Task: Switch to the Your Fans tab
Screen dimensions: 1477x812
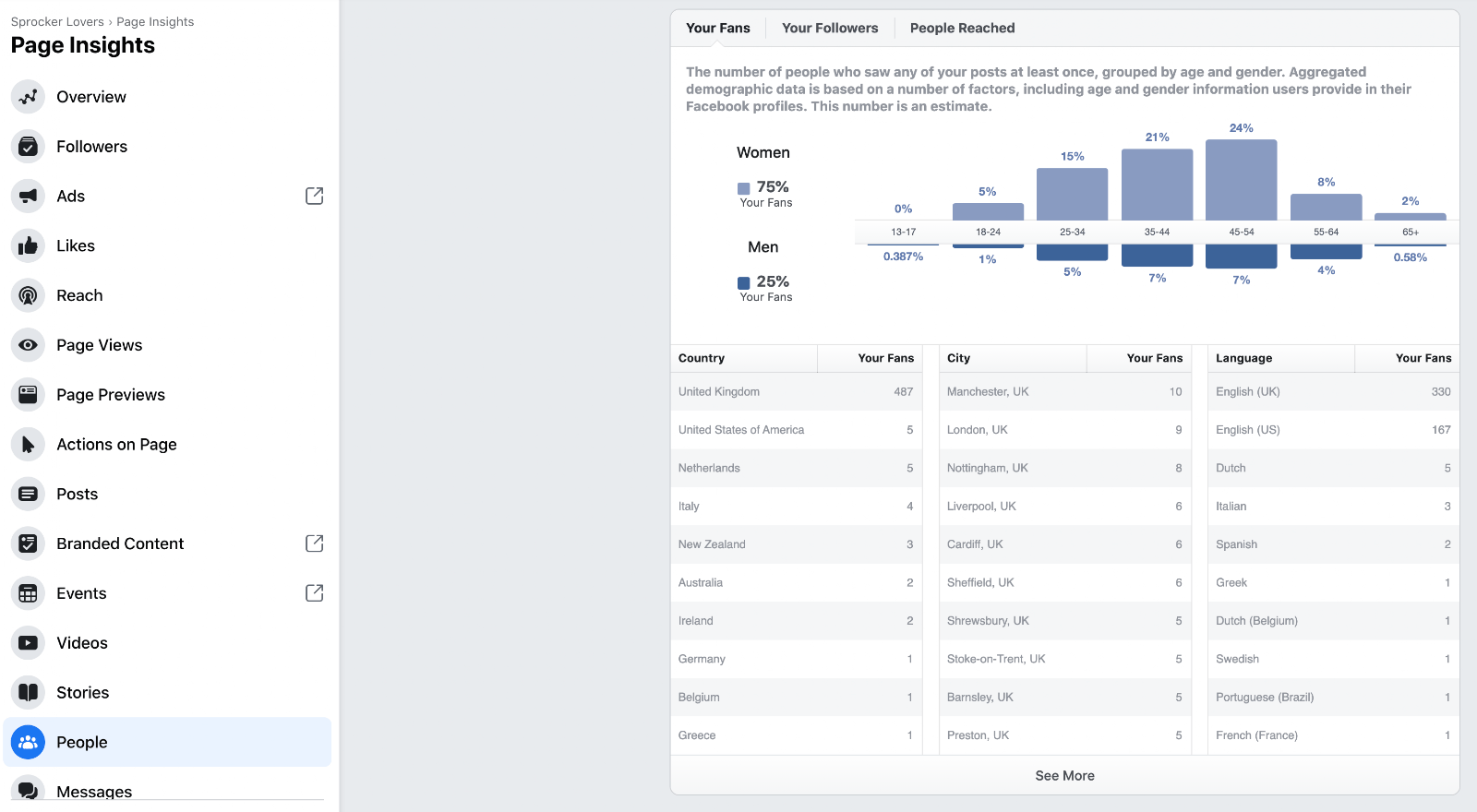Action: (x=718, y=28)
